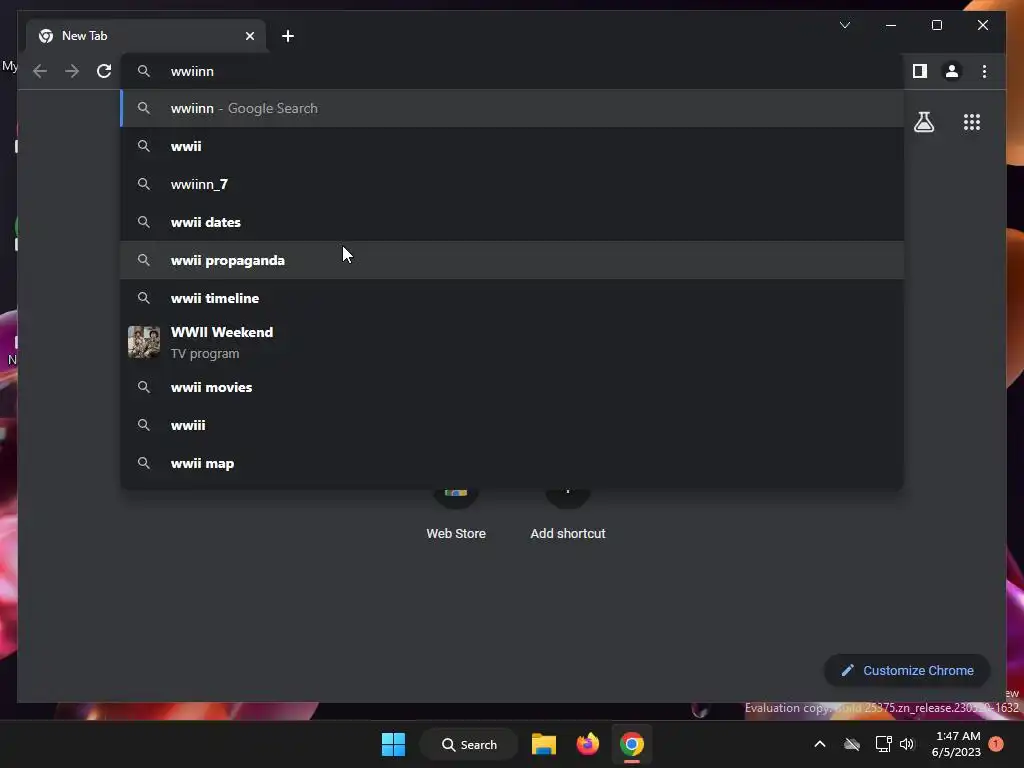The width and height of the screenshot is (1024, 768).
Task: Click the OneDrive cloud tray icon
Action: click(x=852, y=744)
